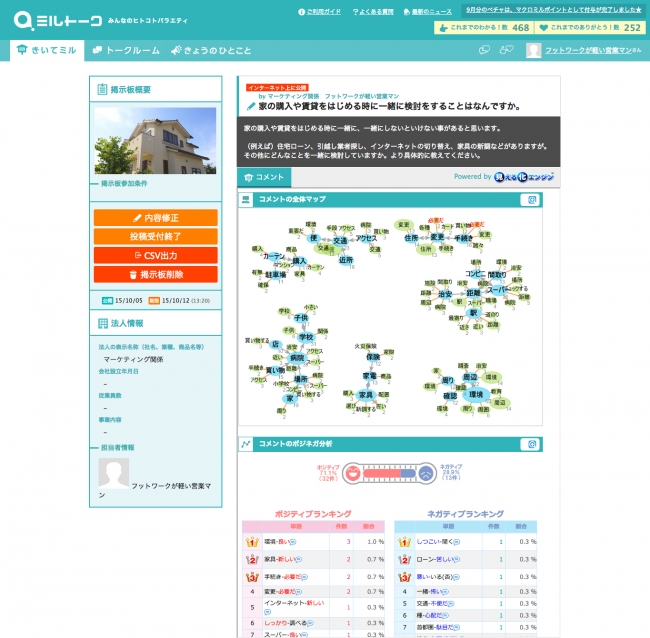Click the comment bubble next to しつこい-聞く
The height and width of the screenshot is (638, 650).
(454, 541)
